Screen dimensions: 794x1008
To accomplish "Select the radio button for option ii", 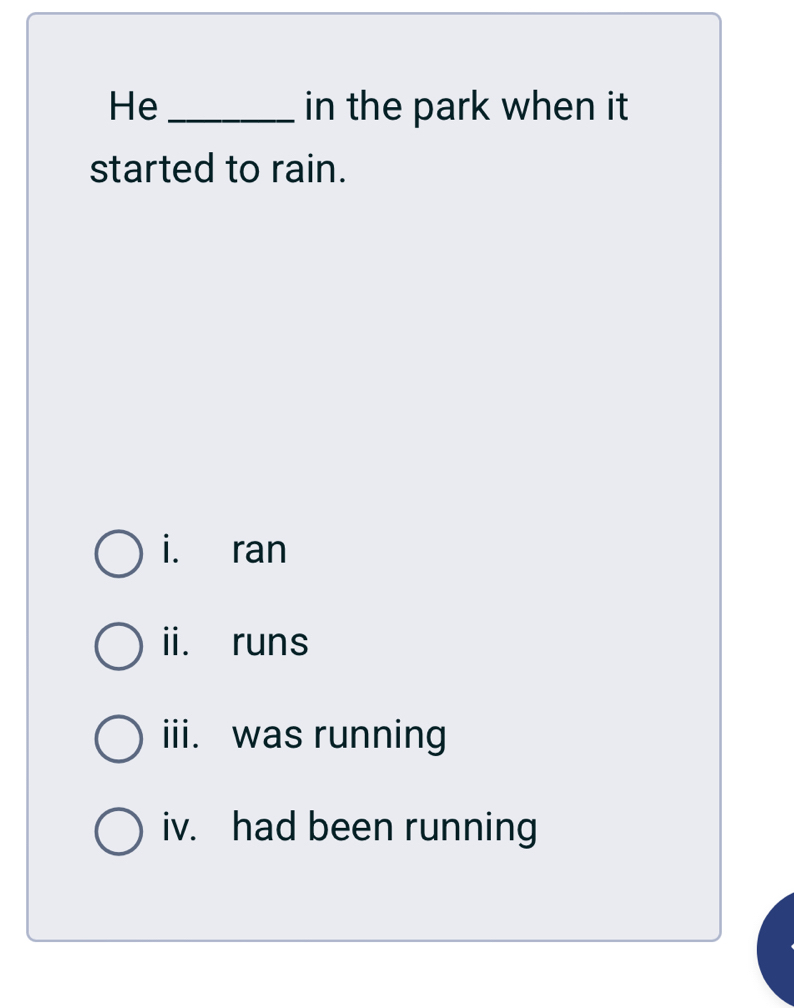I will pos(116,646).
